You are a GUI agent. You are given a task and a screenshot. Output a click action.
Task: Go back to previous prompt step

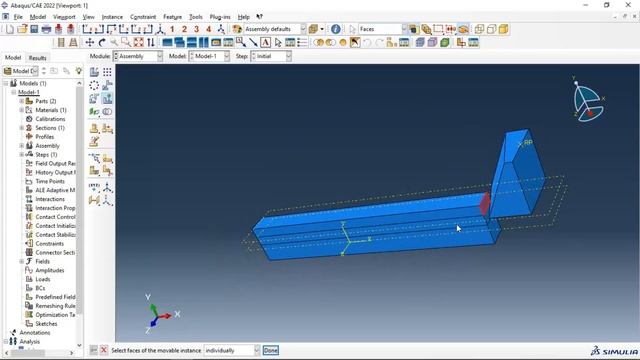(93, 350)
